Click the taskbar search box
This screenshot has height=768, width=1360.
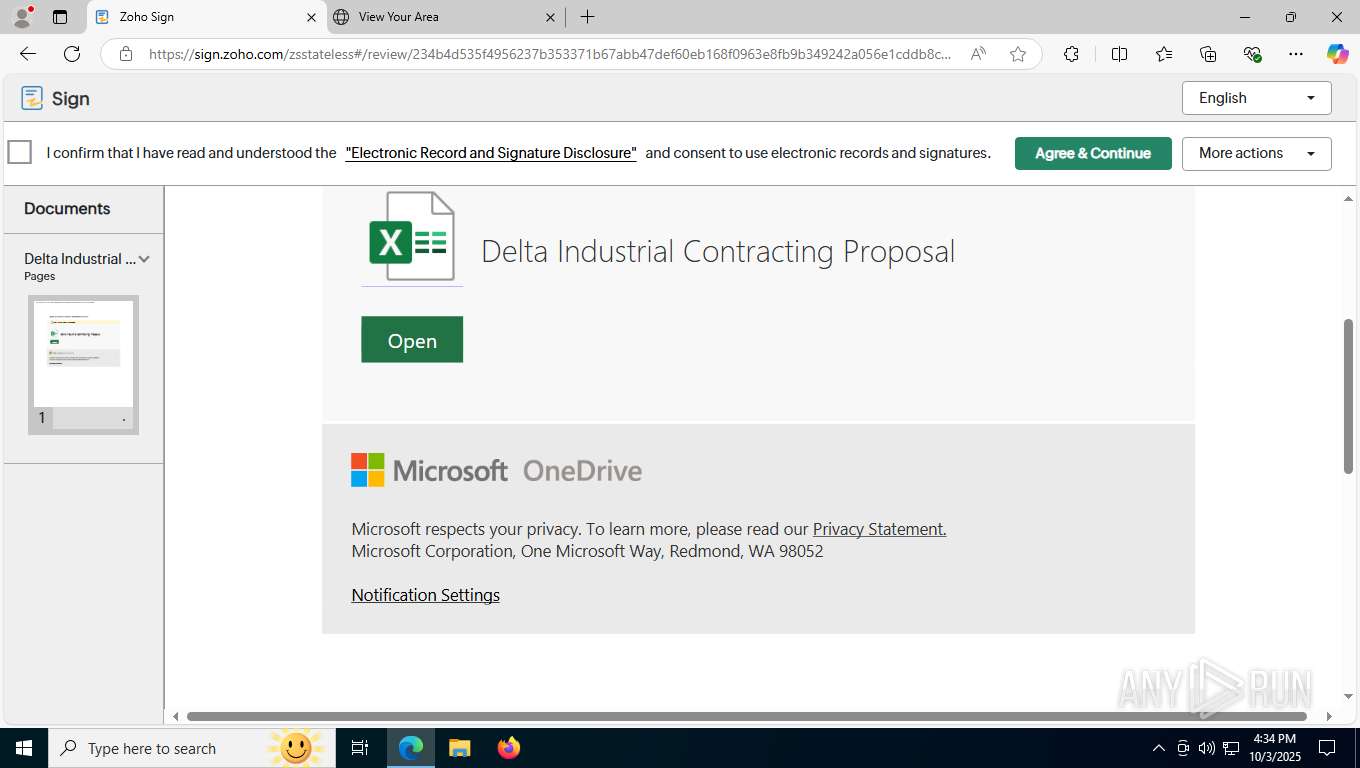click(x=190, y=748)
